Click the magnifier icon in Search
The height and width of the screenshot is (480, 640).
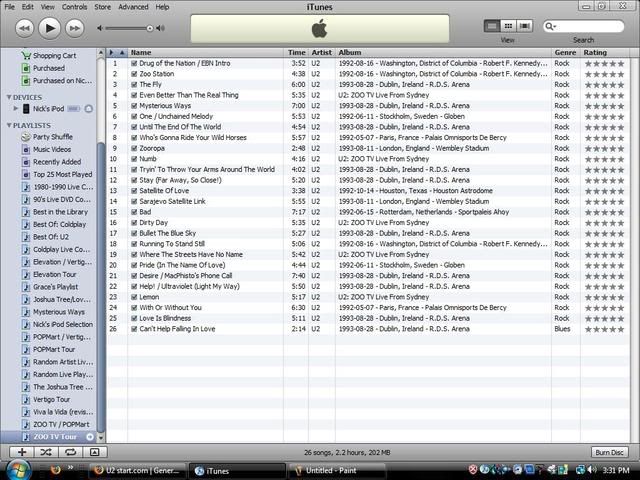(x=549, y=26)
